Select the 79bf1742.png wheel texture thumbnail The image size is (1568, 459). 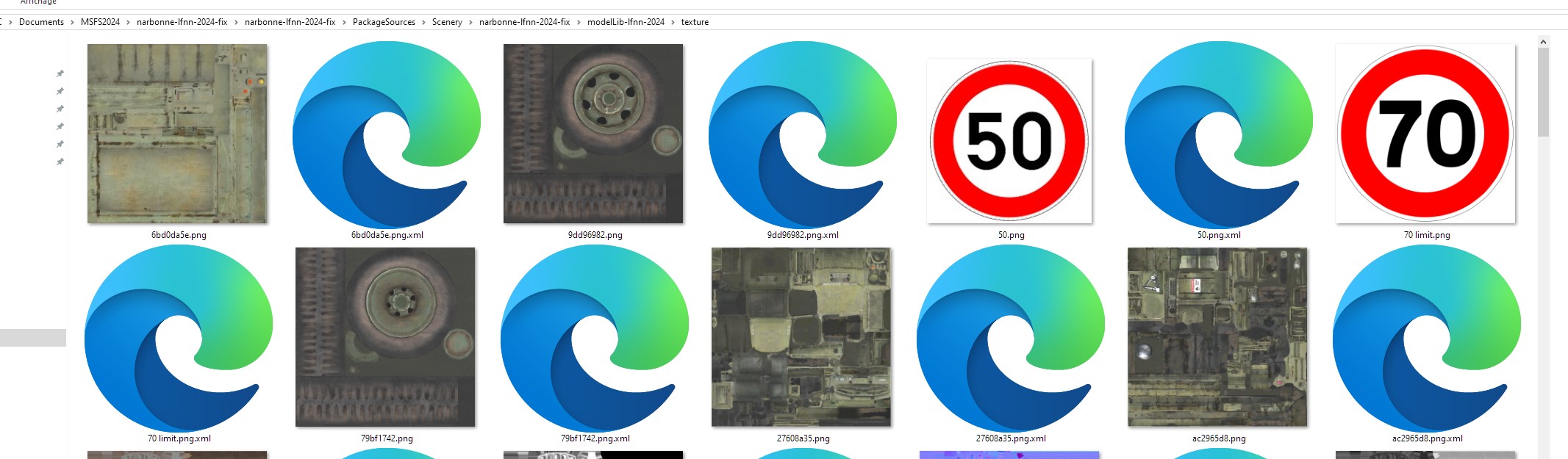(x=385, y=337)
